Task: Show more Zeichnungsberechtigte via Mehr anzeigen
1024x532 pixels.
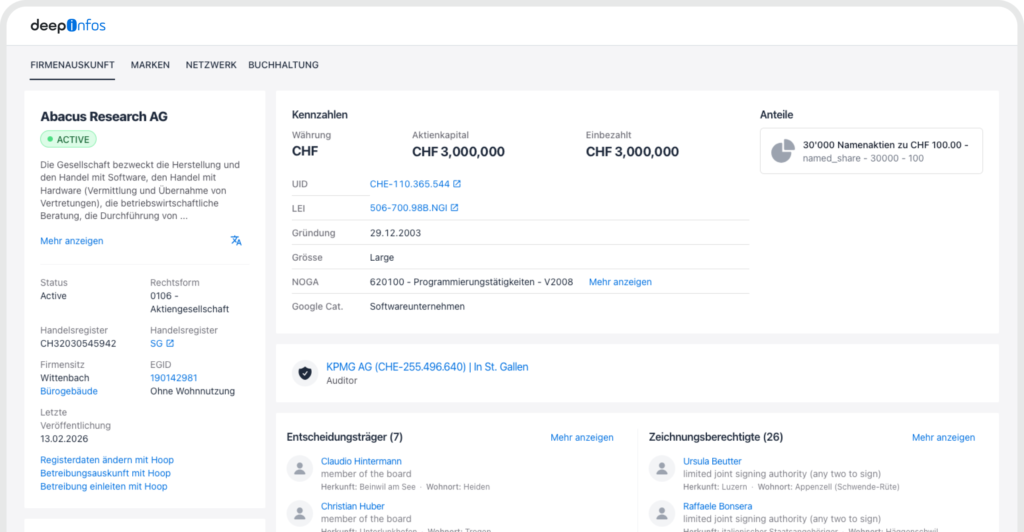Action: point(944,437)
